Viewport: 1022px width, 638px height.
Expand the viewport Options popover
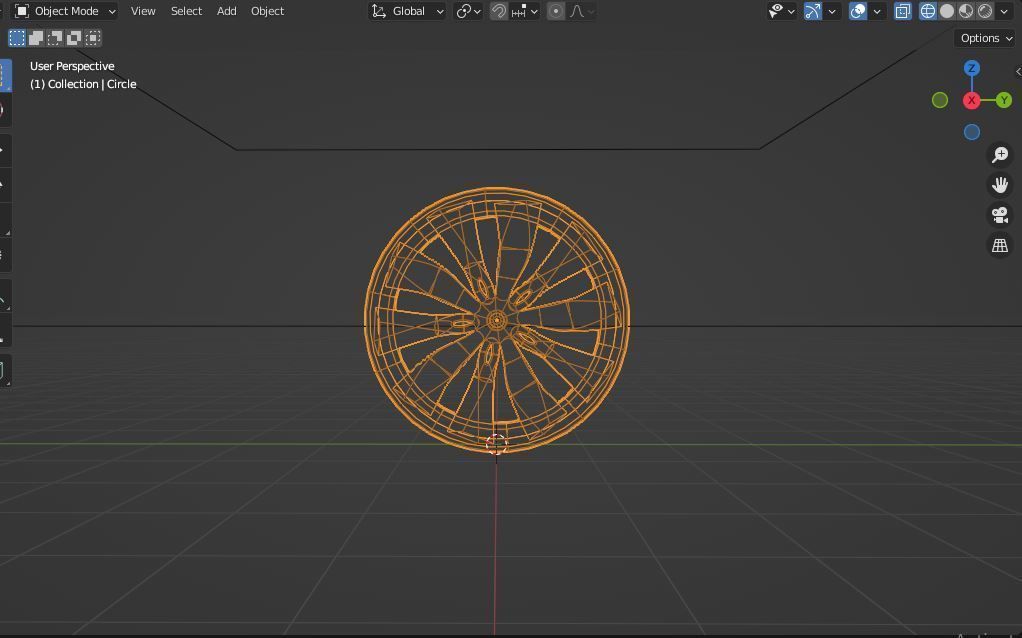click(984, 37)
